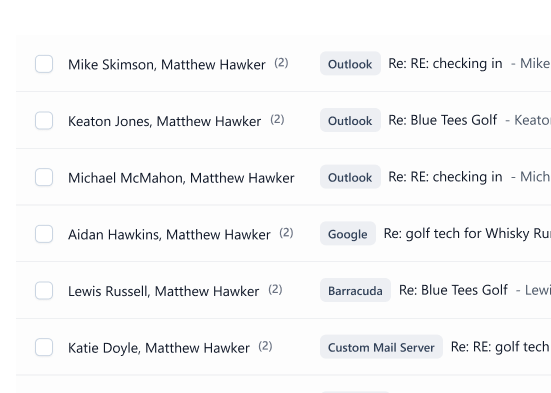The image size is (551, 393).
Task: Open Lewis Russell's 'Re: Blue Tees Golf' email
Action: pos(453,290)
